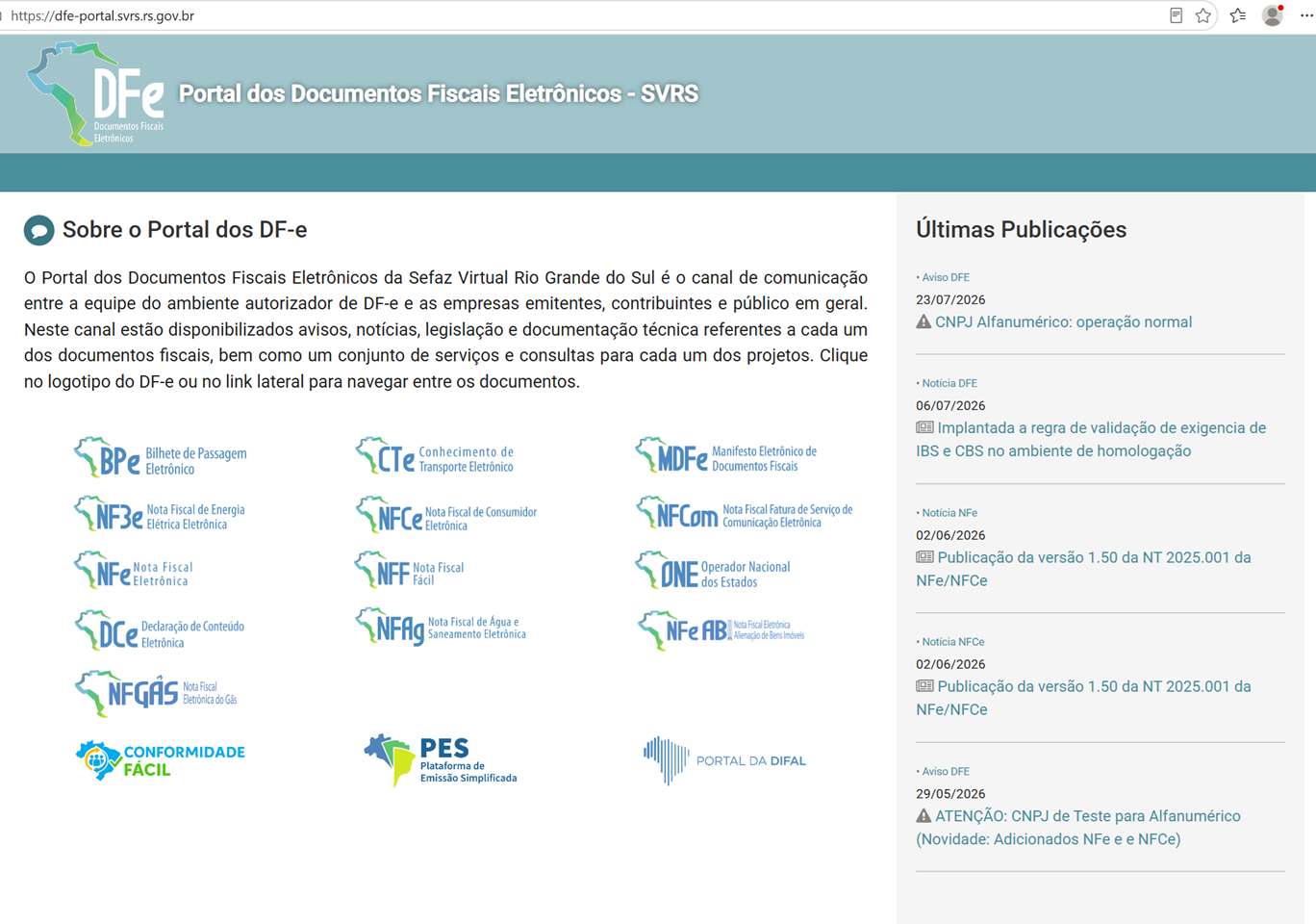Viewport: 1316px width, 924px height.
Task: Open the NFGás Nota Fiscal do Gás logo
Action: [157, 693]
